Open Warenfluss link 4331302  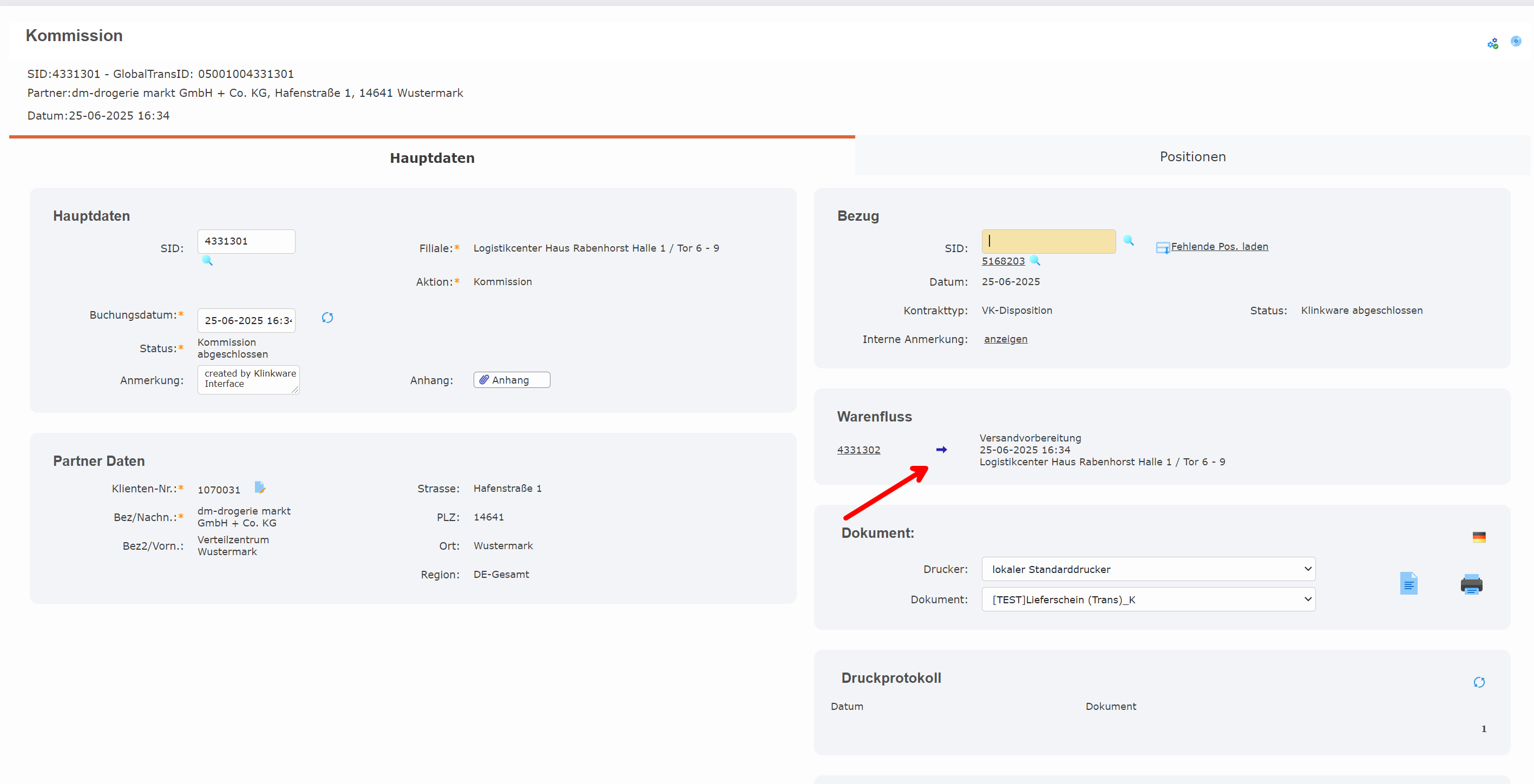pyautogui.click(x=858, y=450)
